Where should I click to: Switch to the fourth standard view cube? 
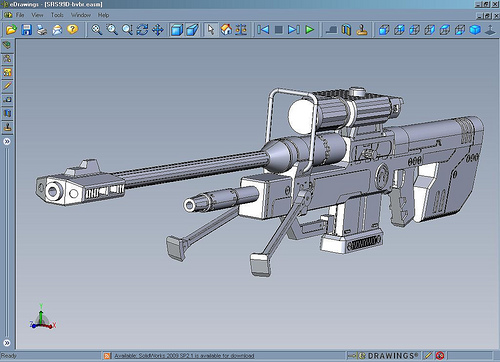429,30
